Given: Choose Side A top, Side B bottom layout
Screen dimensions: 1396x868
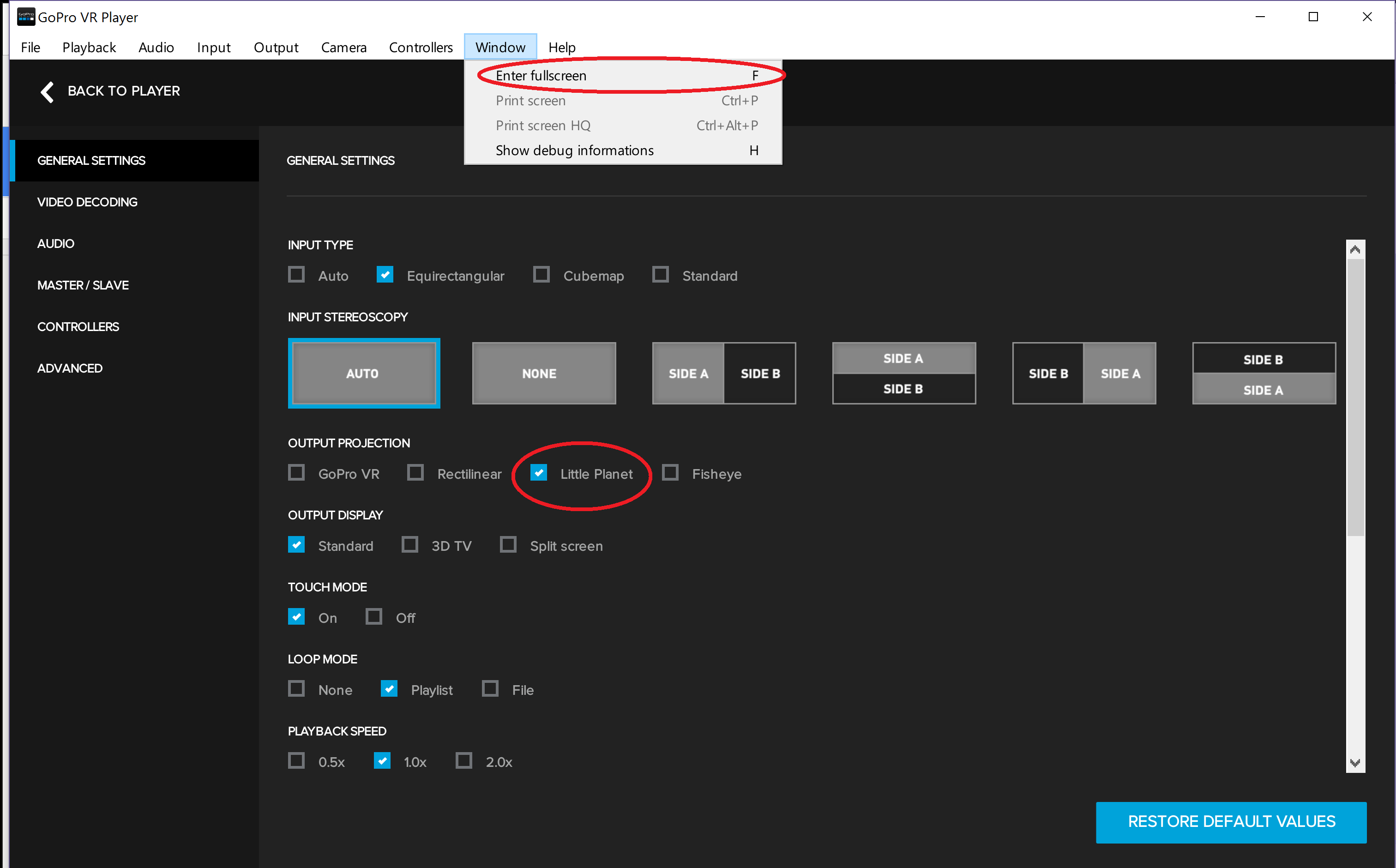Looking at the screenshot, I should point(903,373).
